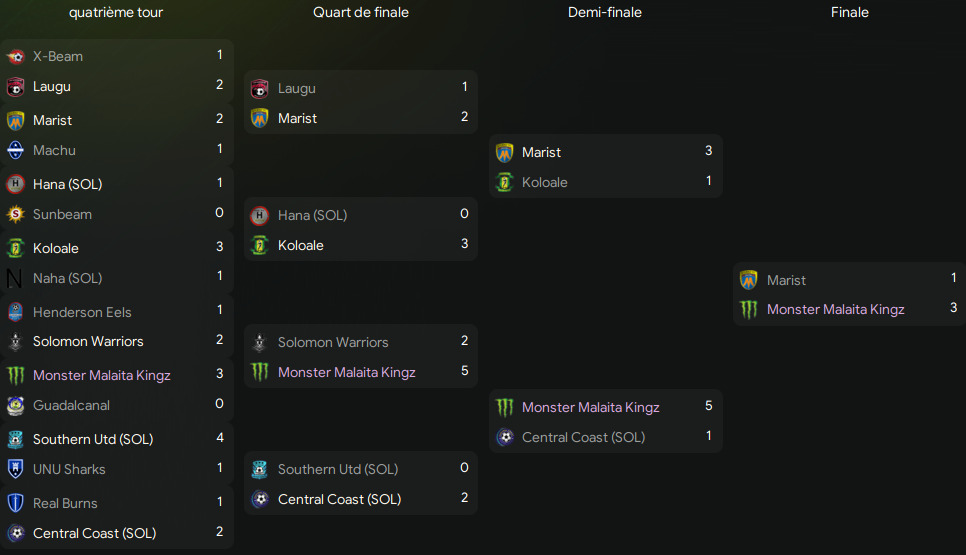Click the Sunbeam club logo
The height and width of the screenshot is (555, 966).
[15, 214]
